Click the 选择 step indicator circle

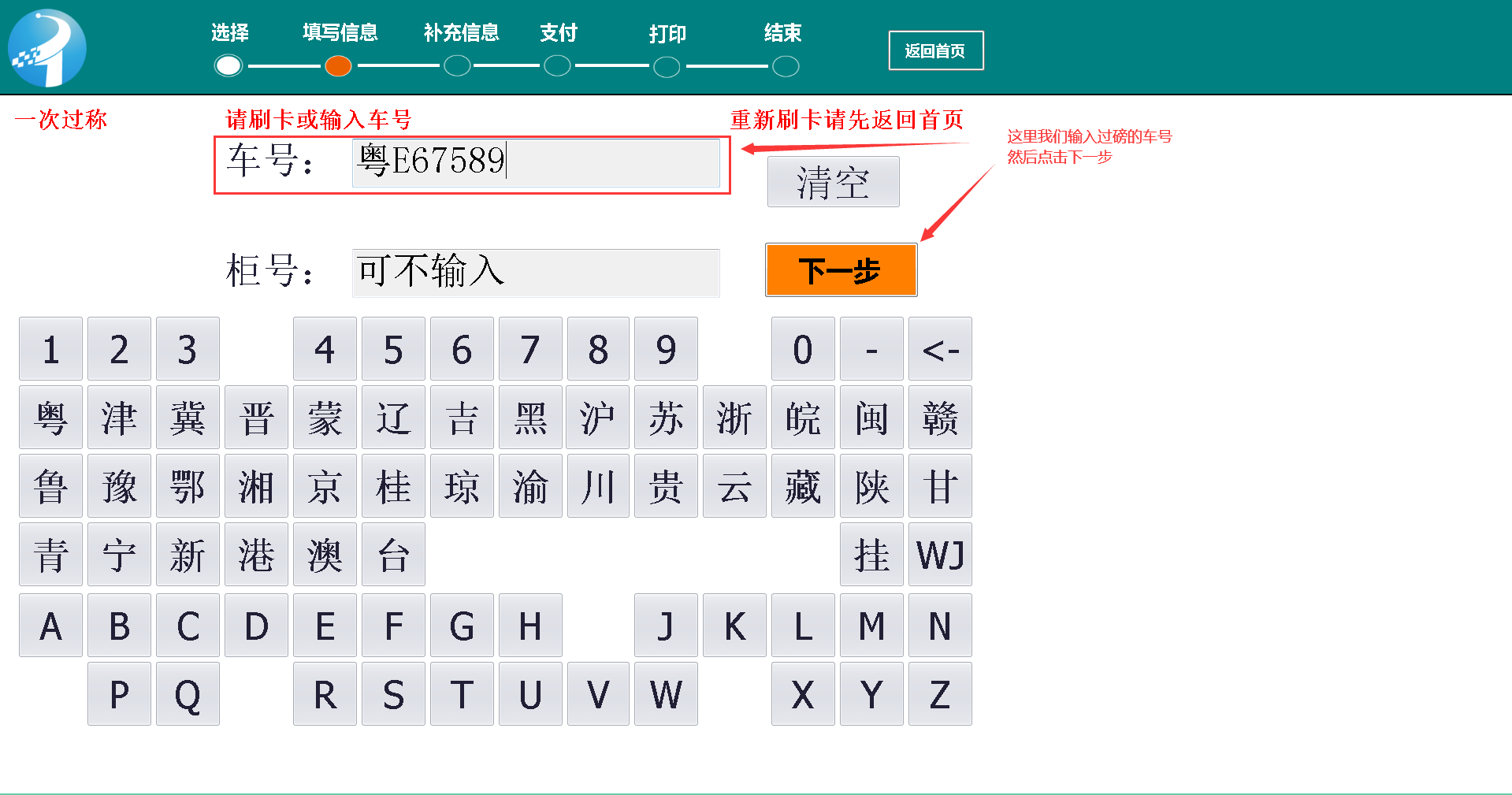[x=228, y=66]
